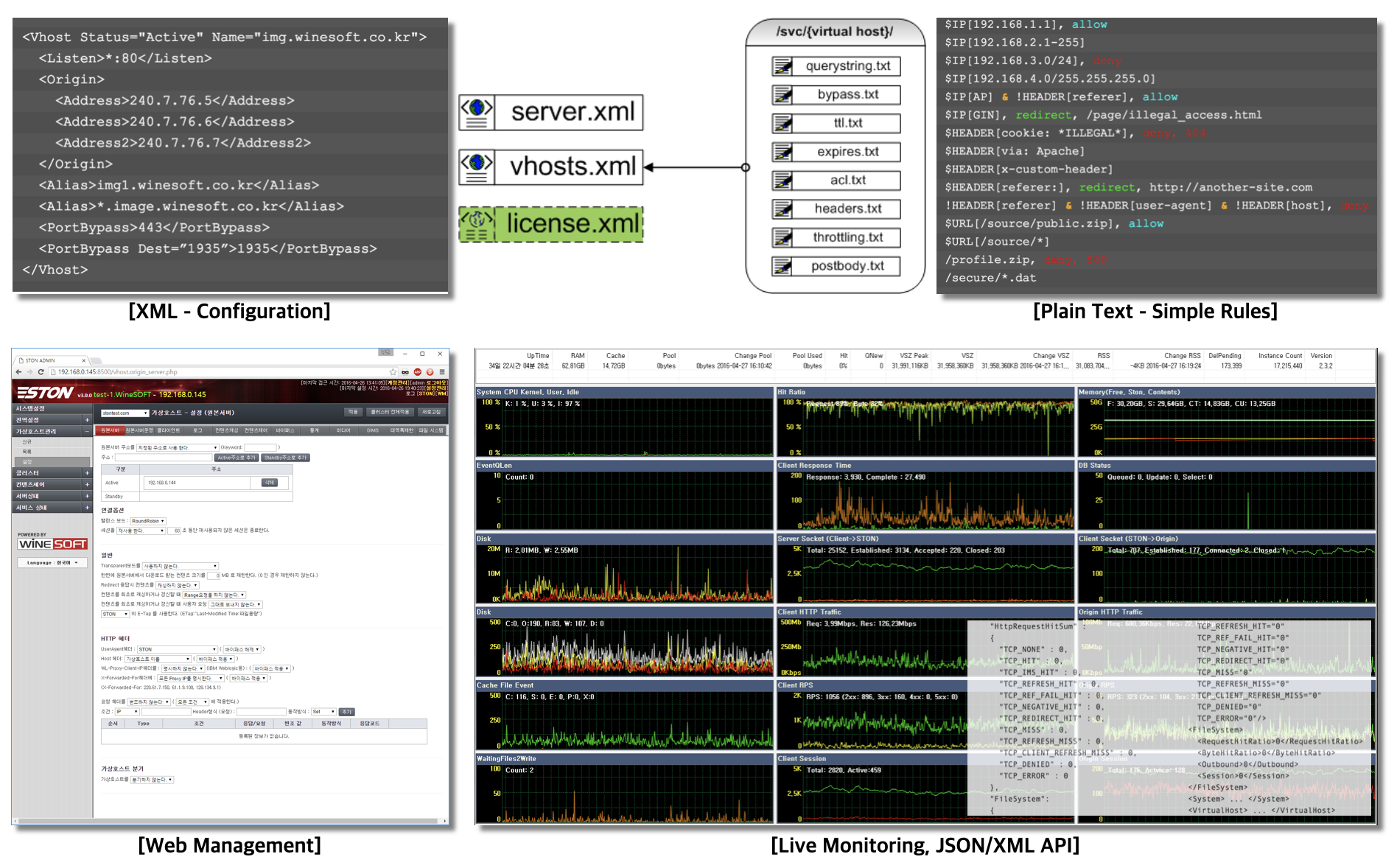Open the Language selector dropdown
This screenshot has height=868, width=1397.
52,562
